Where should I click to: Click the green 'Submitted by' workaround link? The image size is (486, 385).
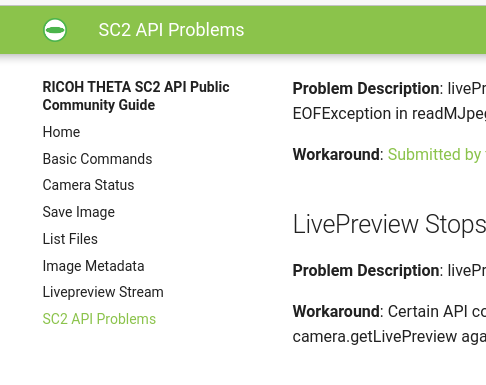point(437,155)
